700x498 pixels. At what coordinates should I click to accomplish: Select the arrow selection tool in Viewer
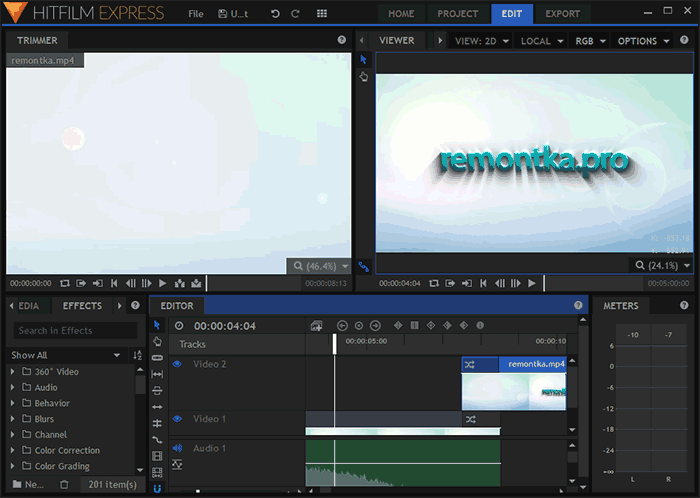(363, 59)
